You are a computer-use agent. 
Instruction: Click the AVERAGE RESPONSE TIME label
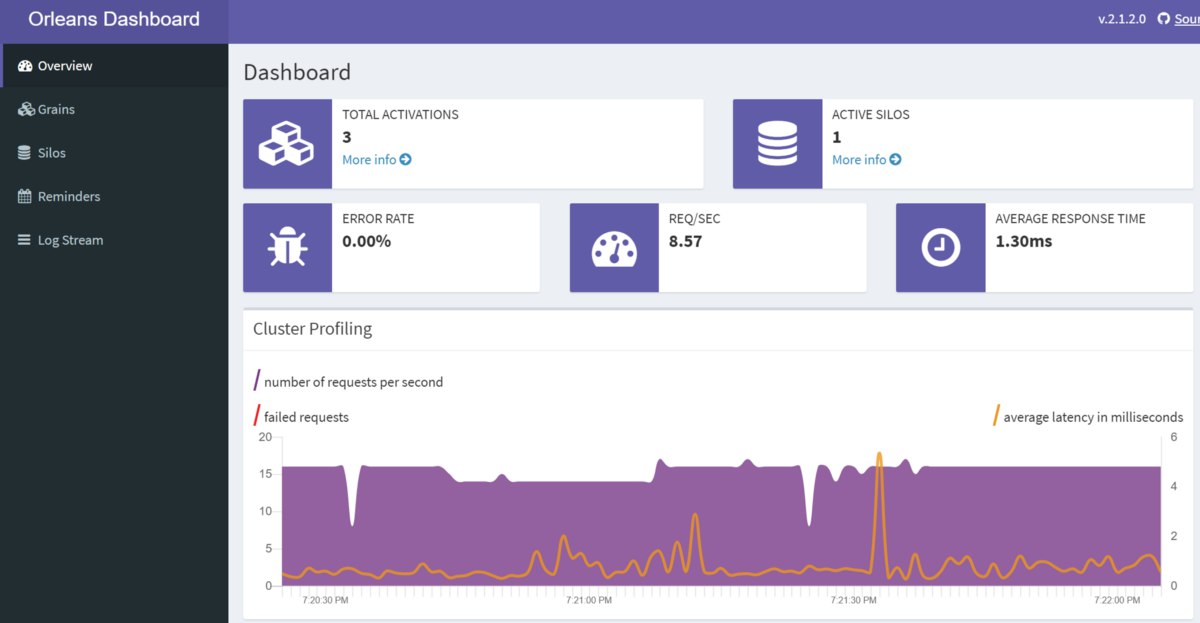[1070, 219]
